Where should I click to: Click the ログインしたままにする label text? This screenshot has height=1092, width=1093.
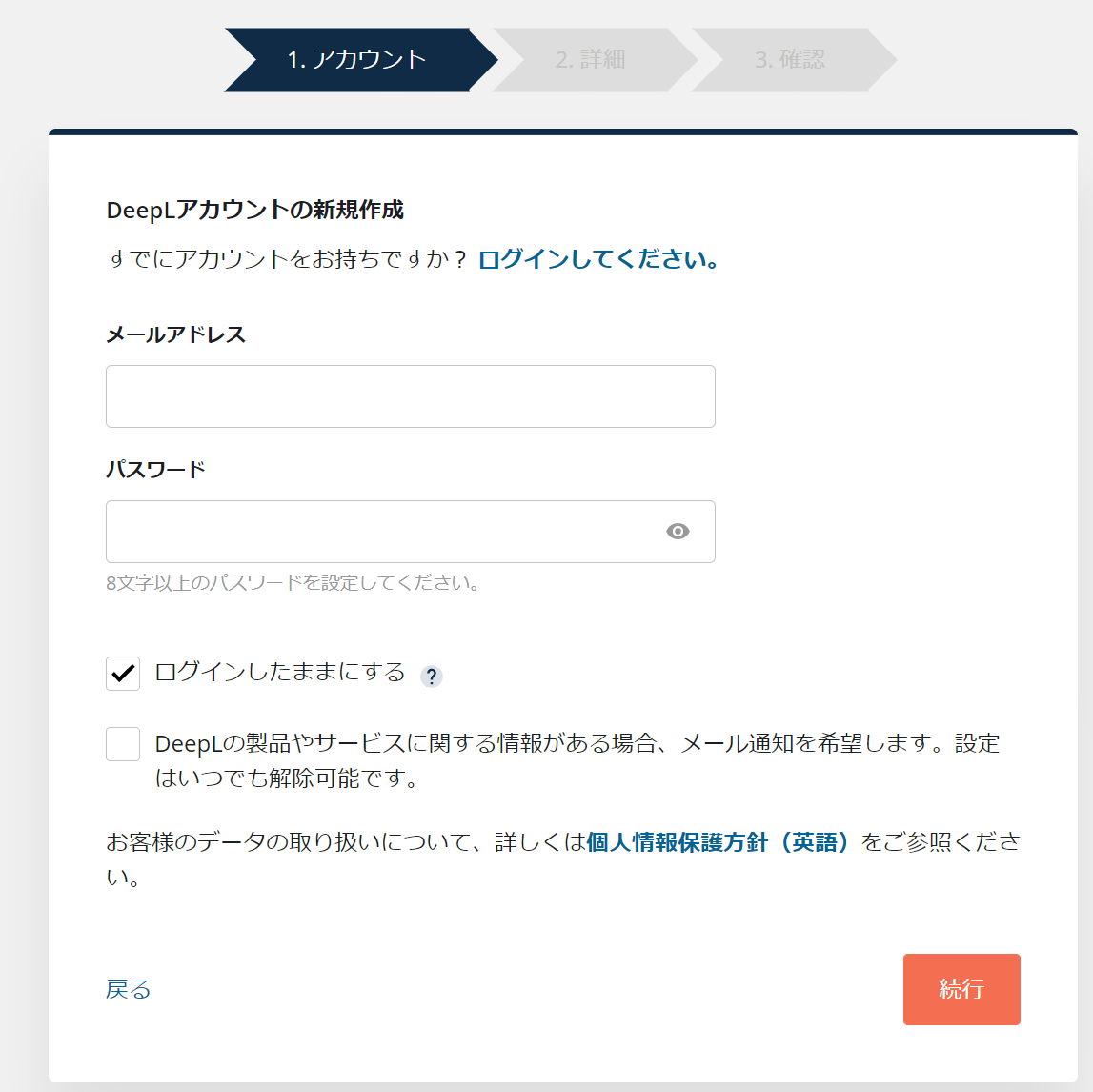click(x=279, y=673)
